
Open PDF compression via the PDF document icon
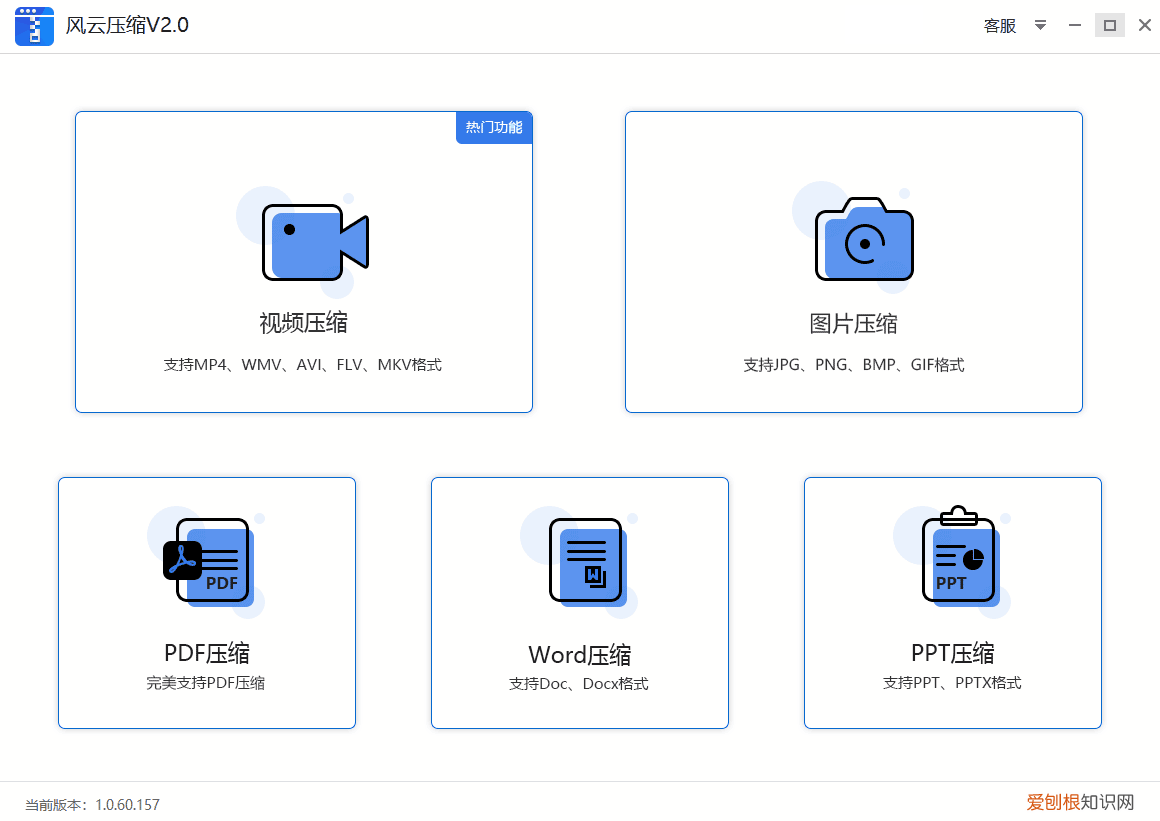tap(206, 560)
